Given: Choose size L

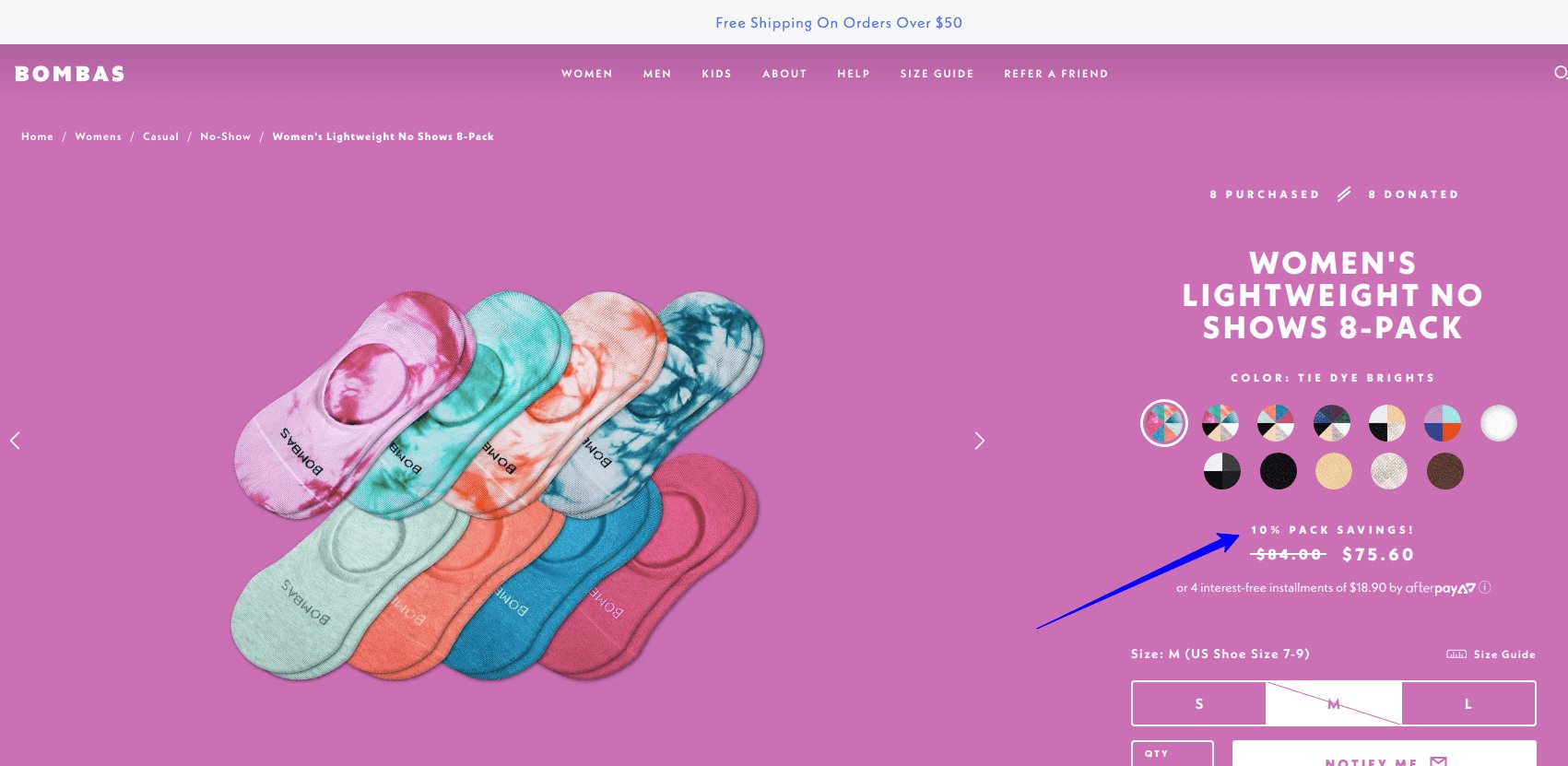Looking at the screenshot, I should coord(1468,703).
